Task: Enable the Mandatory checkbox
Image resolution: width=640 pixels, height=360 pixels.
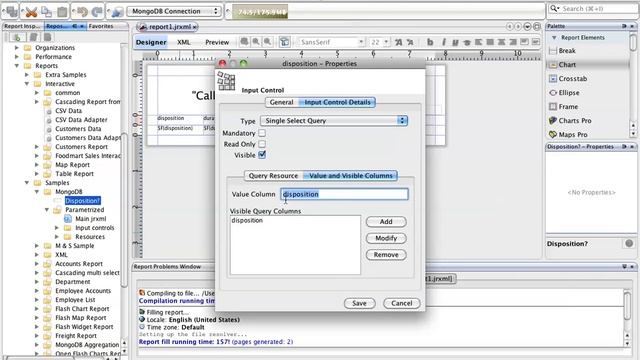Action: coord(262,133)
